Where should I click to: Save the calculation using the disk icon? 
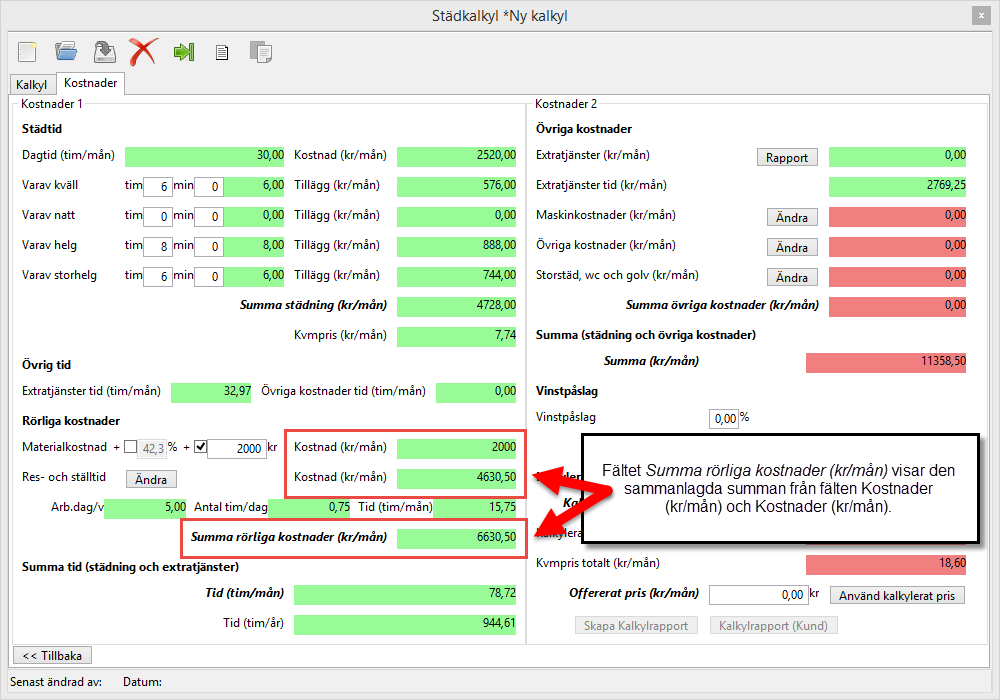104,51
